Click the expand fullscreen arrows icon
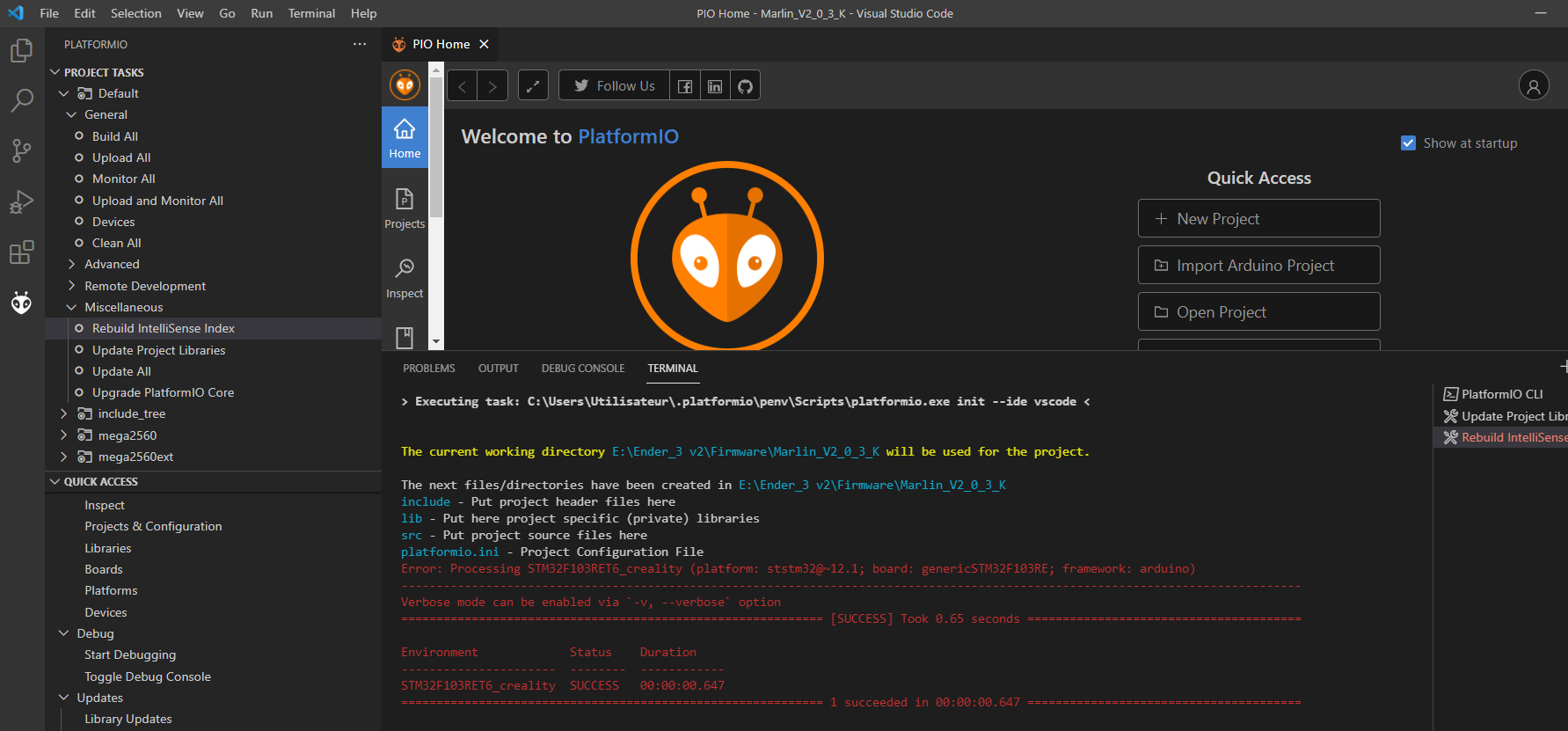The width and height of the screenshot is (1568, 731). (533, 86)
